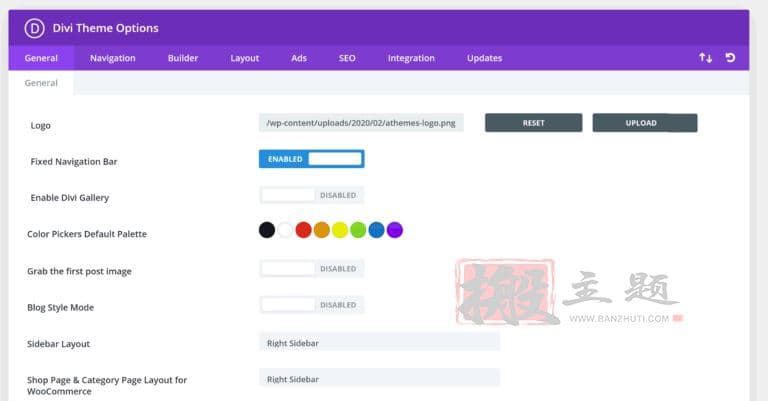Screen dimensions: 768x401
Task: Pick the black palette color
Action: [x=267, y=230]
